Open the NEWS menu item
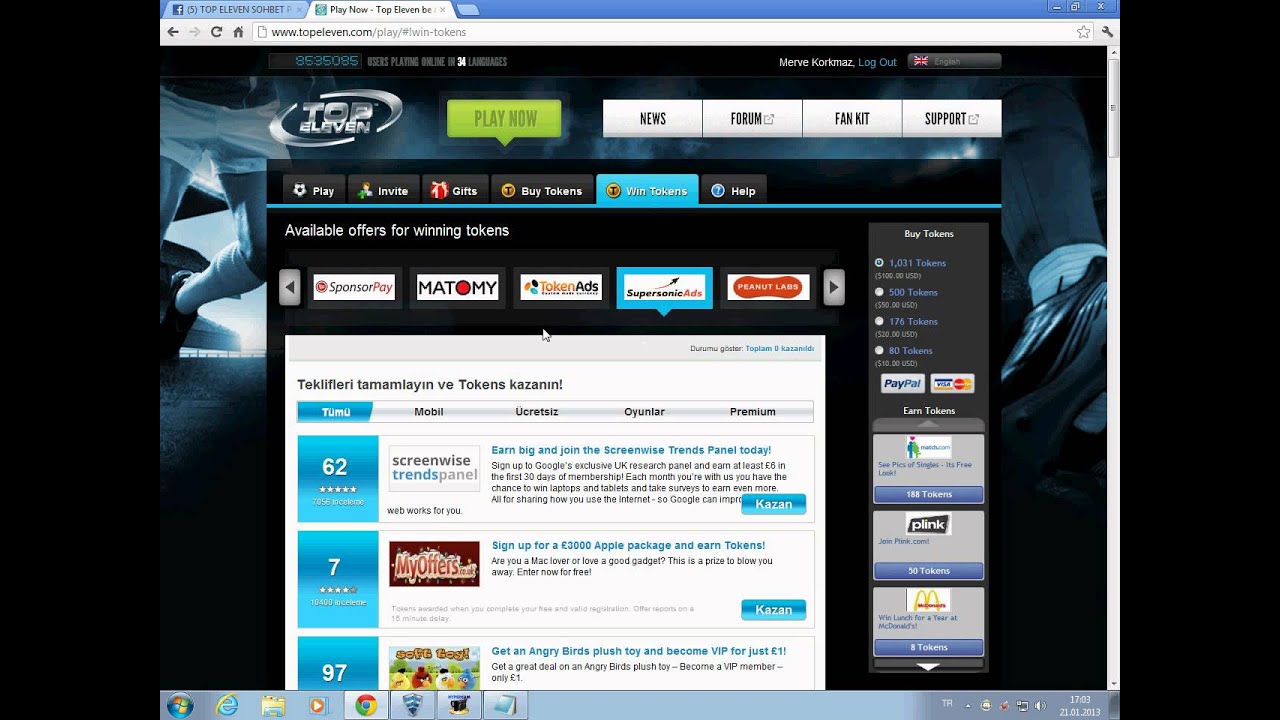 click(x=652, y=119)
